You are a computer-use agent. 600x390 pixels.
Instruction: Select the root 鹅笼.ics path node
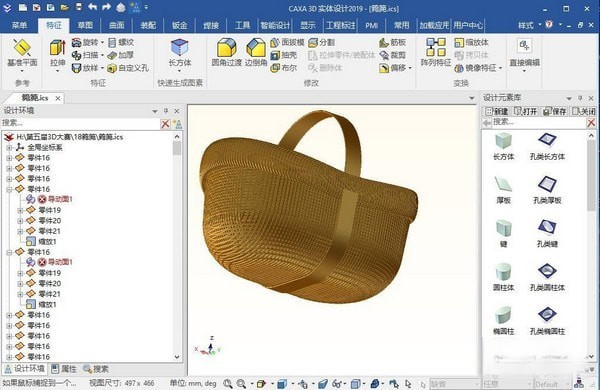pos(70,137)
